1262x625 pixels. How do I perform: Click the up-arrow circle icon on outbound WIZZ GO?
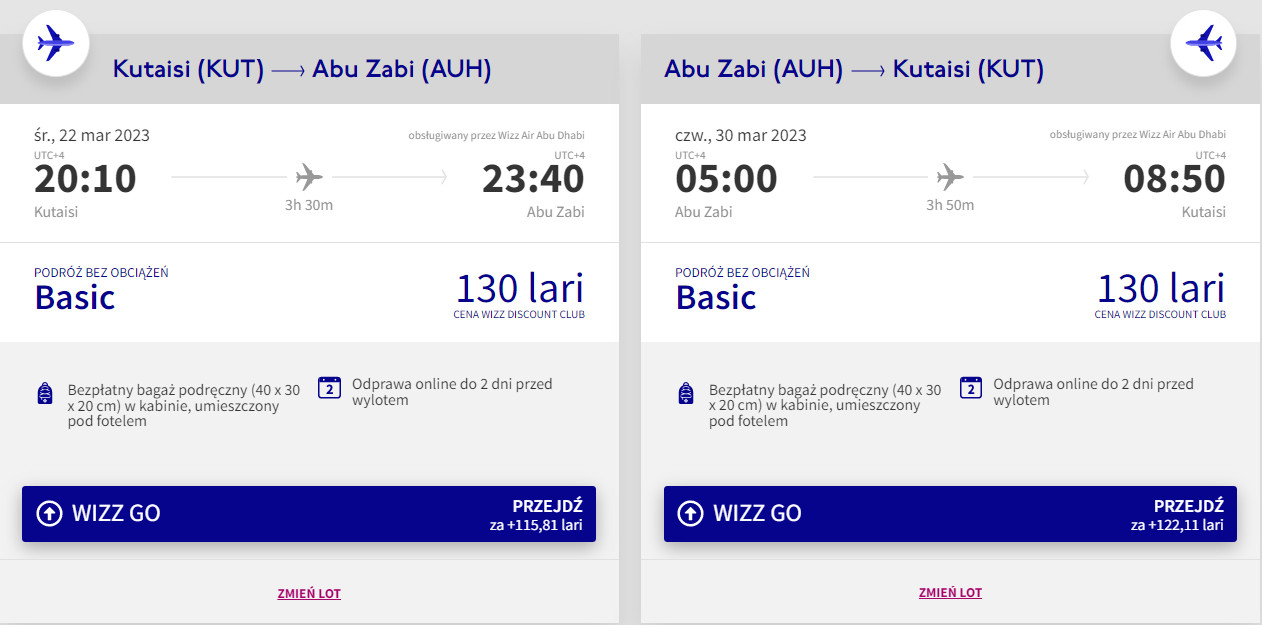(x=49, y=513)
